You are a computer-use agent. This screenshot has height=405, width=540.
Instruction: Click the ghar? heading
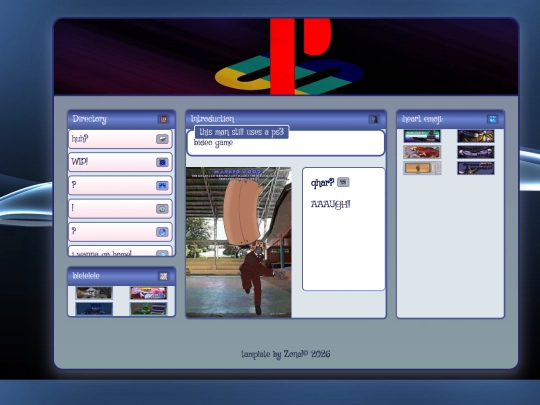pos(322,183)
